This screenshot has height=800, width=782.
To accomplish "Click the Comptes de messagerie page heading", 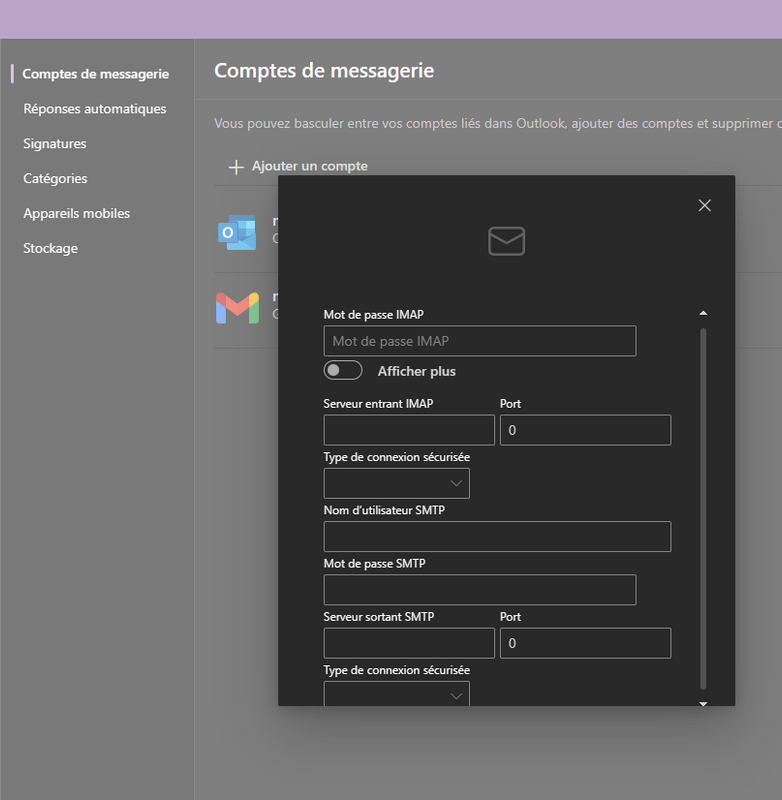I will point(324,71).
